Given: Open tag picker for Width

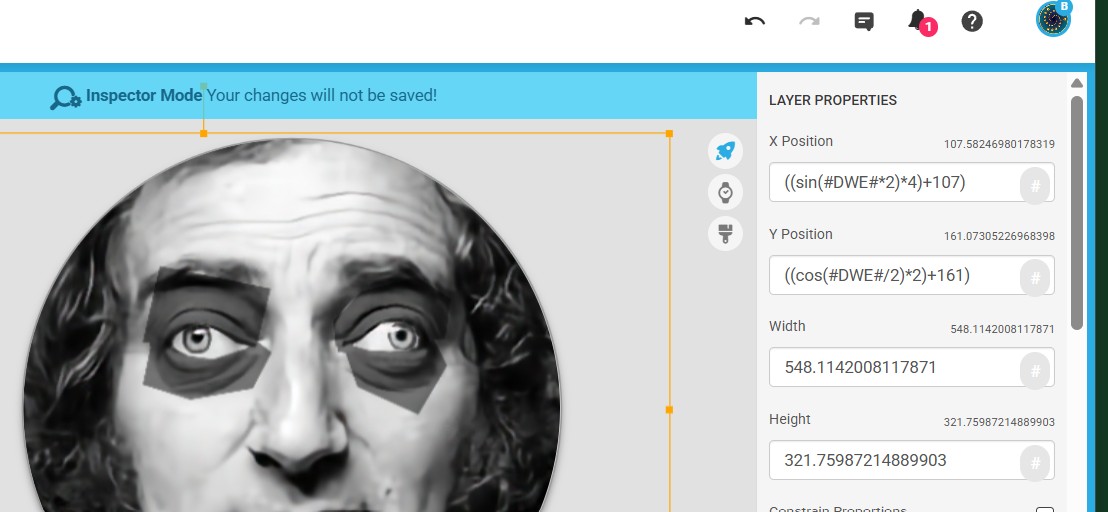Looking at the screenshot, I should (1035, 371).
